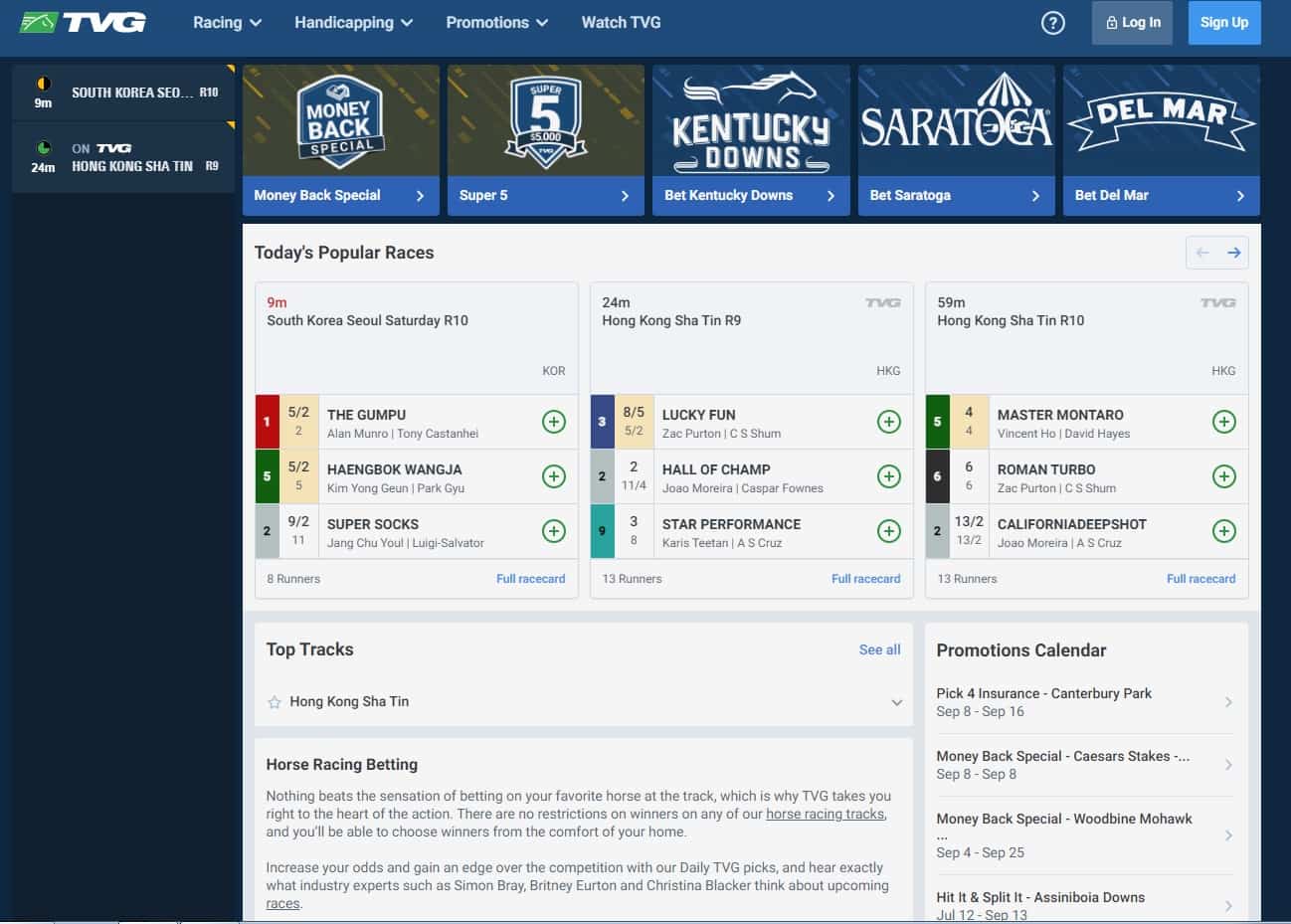The height and width of the screenshot is (924, 1291).
Task: Go to previous popular races arrow
Action: click(x=1202, y=253)
